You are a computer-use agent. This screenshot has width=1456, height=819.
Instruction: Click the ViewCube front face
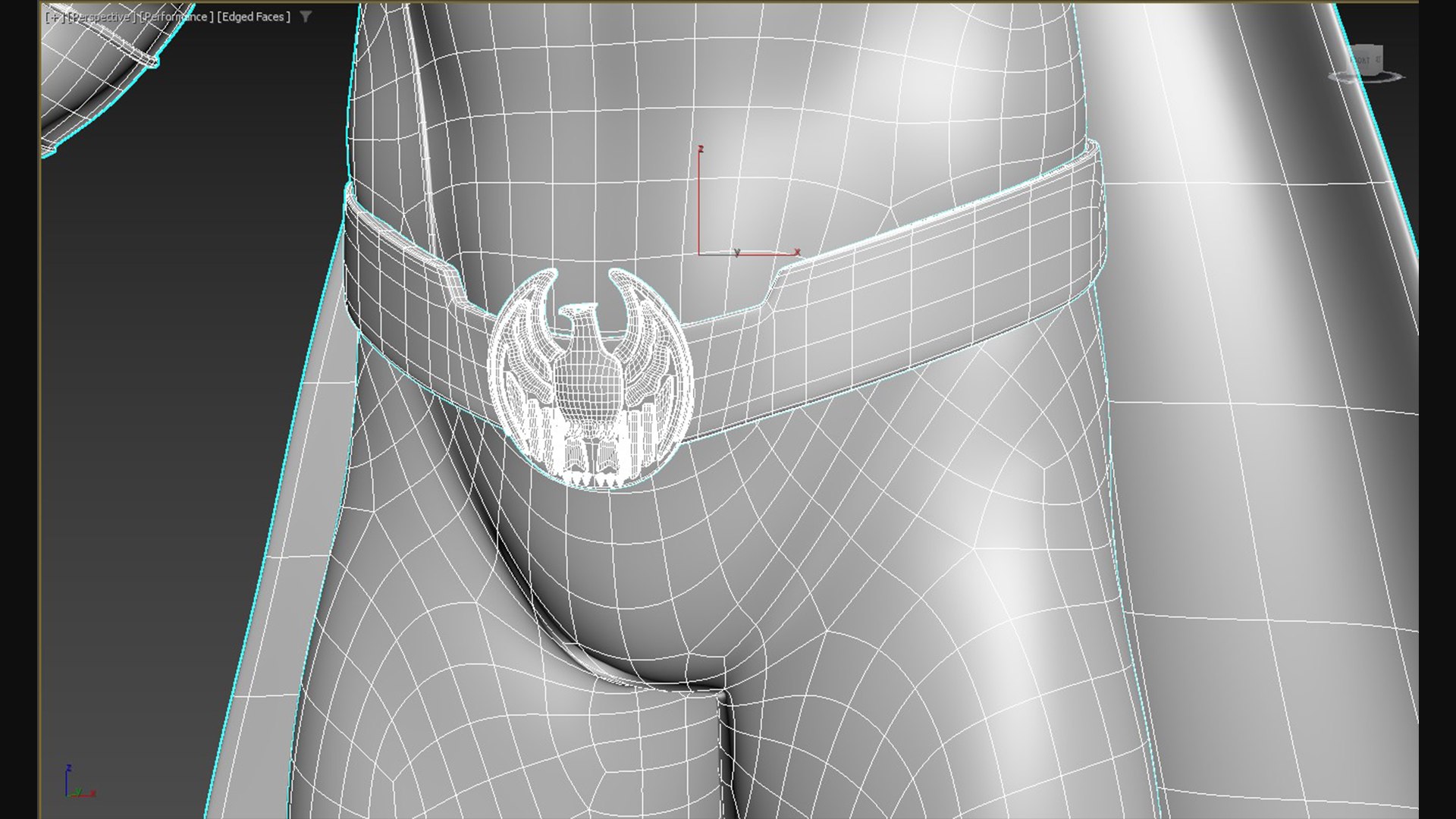[x=1364, y=60]
